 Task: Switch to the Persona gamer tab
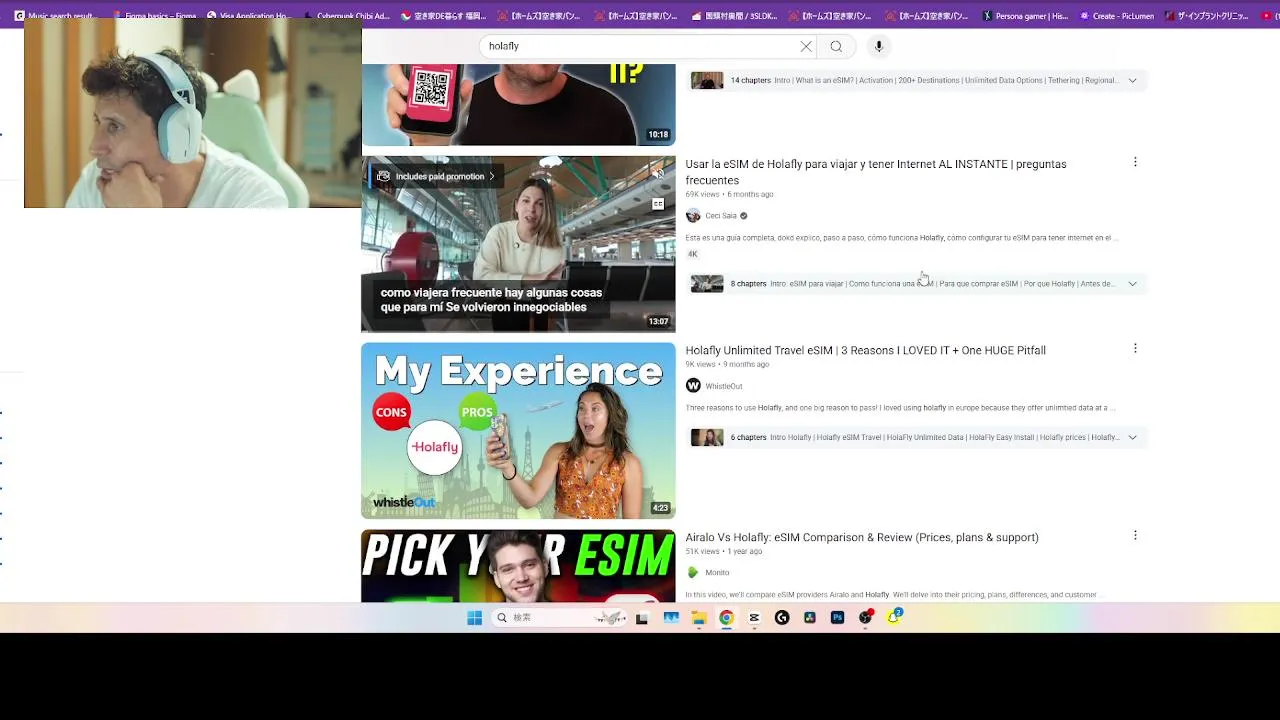(x=1026, y=16)
